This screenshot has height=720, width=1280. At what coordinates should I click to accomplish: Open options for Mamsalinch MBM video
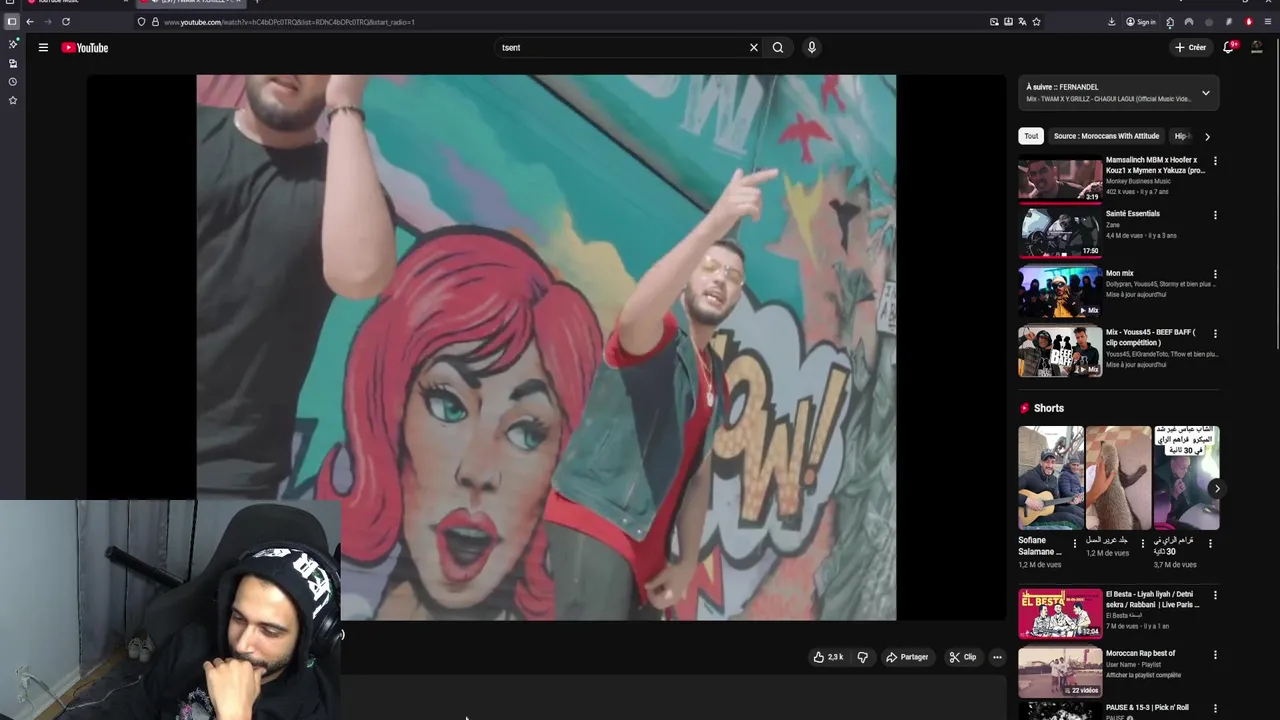(1215, 160)
